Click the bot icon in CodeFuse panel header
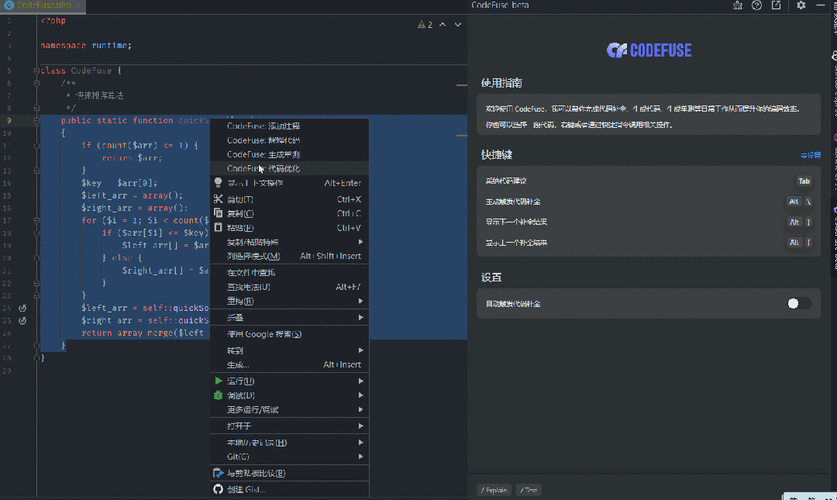 point(737,5)
